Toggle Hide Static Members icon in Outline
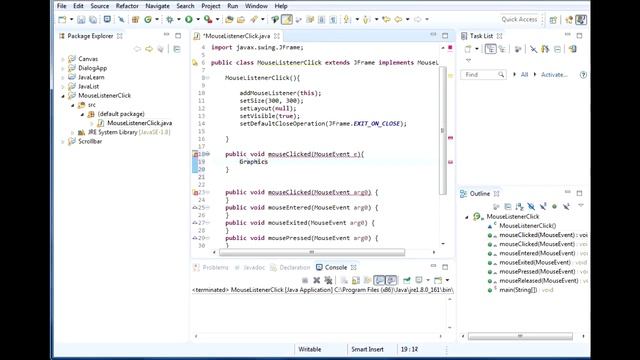640x360 pixels. pyautogui.click(x=543, y=207)
